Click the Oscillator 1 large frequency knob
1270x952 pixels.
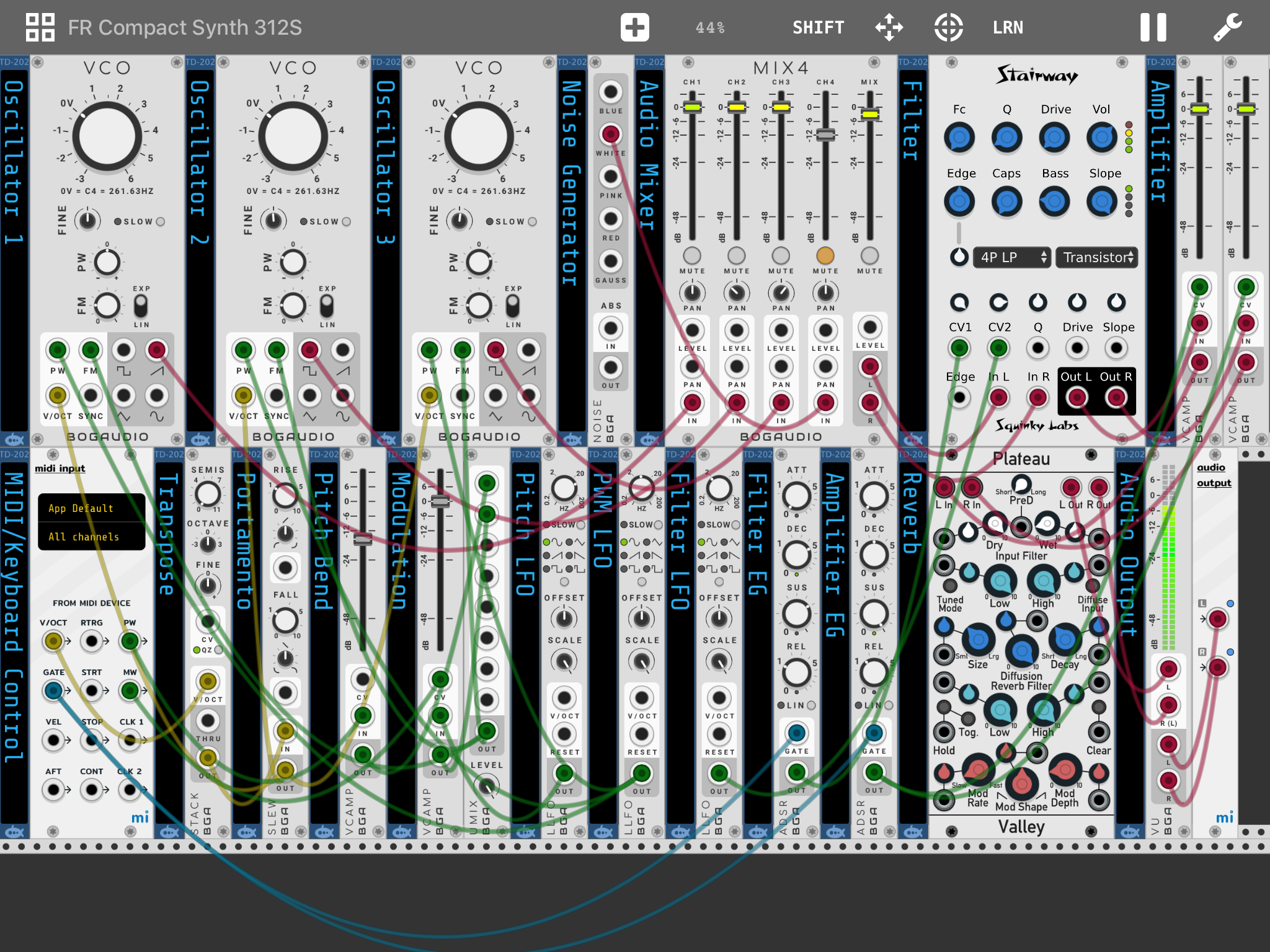pos(107,136)
